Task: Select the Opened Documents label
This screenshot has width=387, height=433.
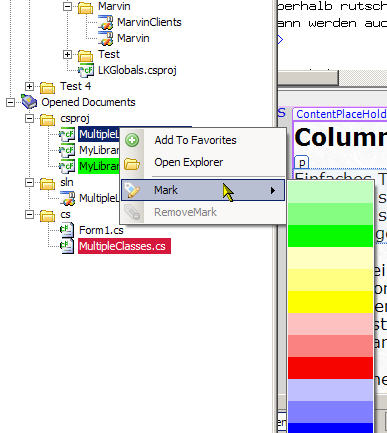Action: (88, 102)
